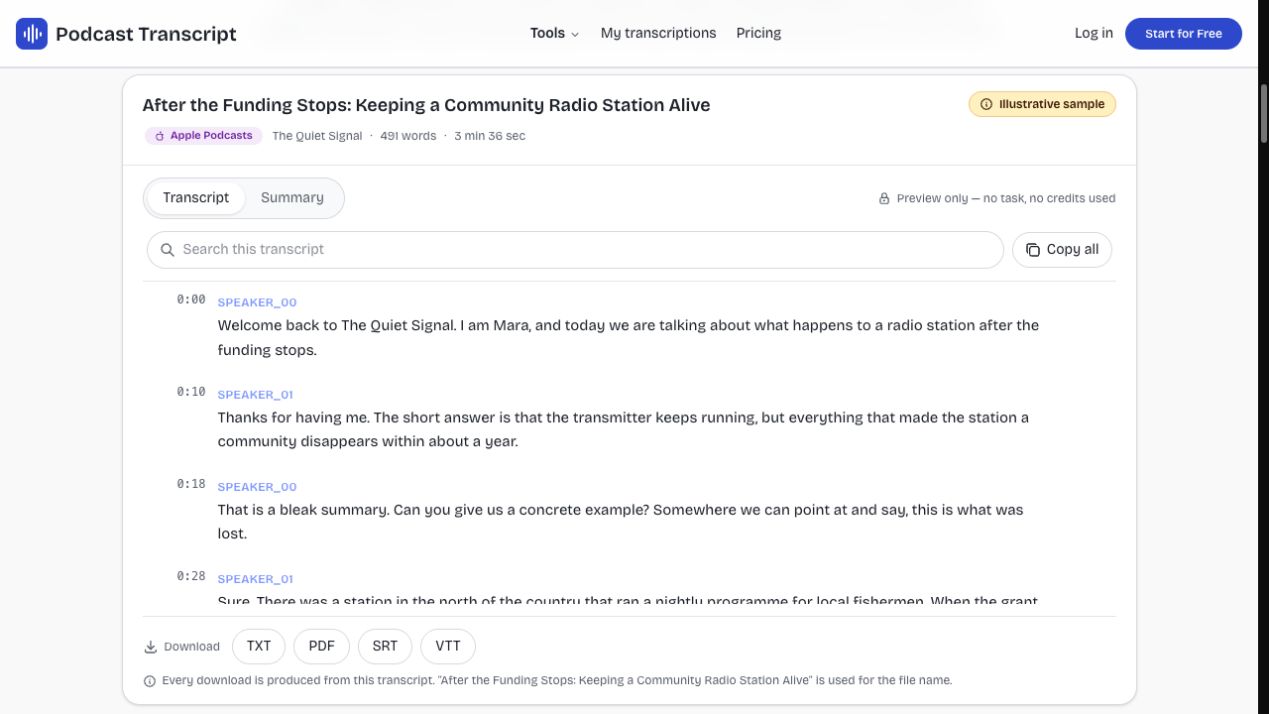This screenshot has width=1269, height=714.
Task: Click the Preview only no credits used note
Action: point(997,199)
